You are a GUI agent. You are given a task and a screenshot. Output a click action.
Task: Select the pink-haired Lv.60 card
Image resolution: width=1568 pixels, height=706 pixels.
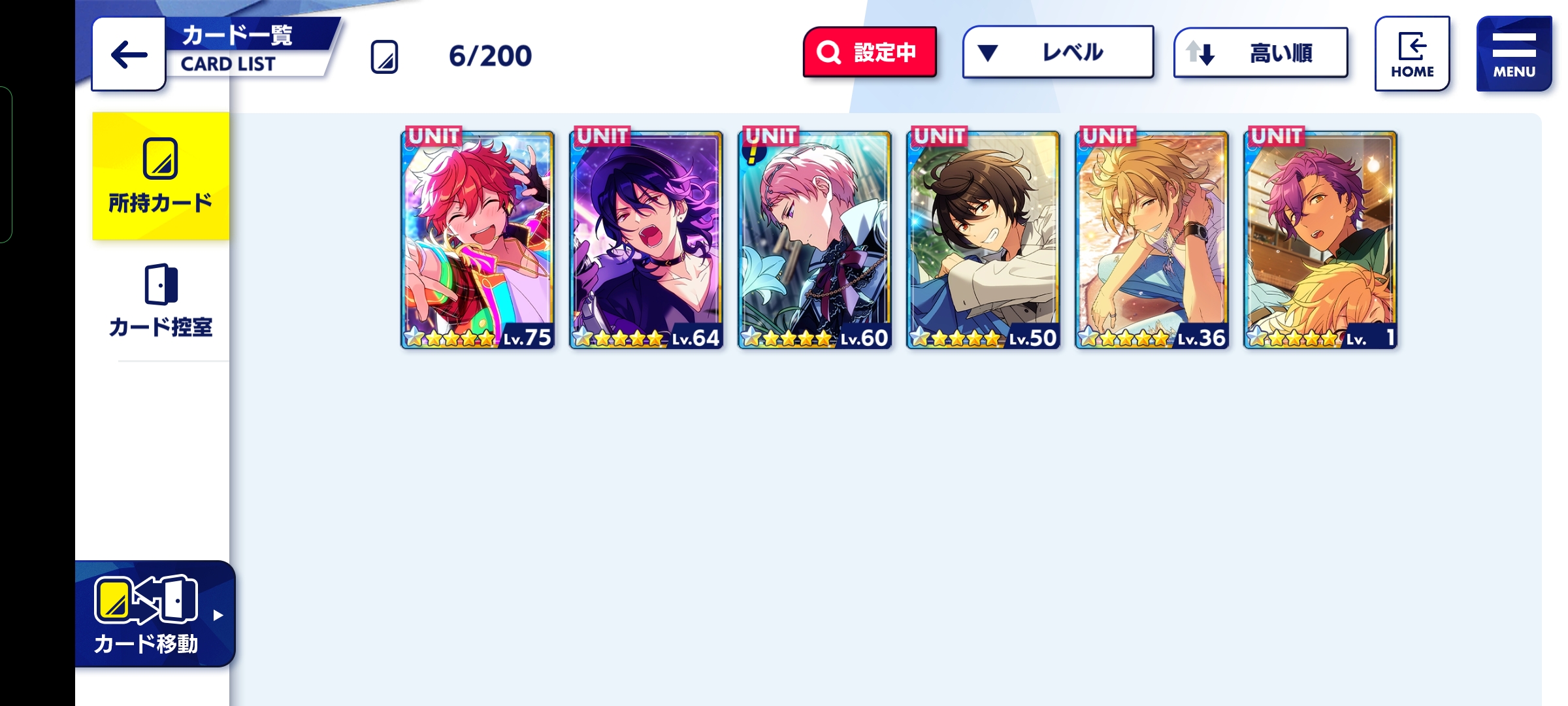pos(815,239)
